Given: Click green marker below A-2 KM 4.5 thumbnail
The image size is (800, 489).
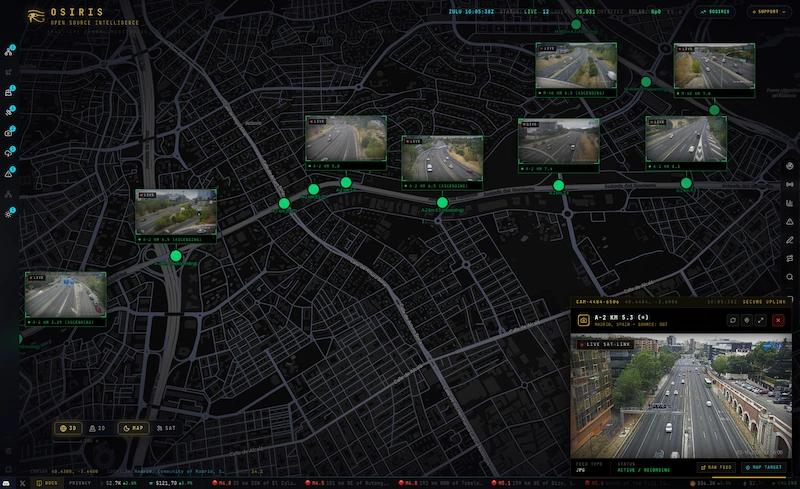Looking at the screenshot, I should click(176, 256).
